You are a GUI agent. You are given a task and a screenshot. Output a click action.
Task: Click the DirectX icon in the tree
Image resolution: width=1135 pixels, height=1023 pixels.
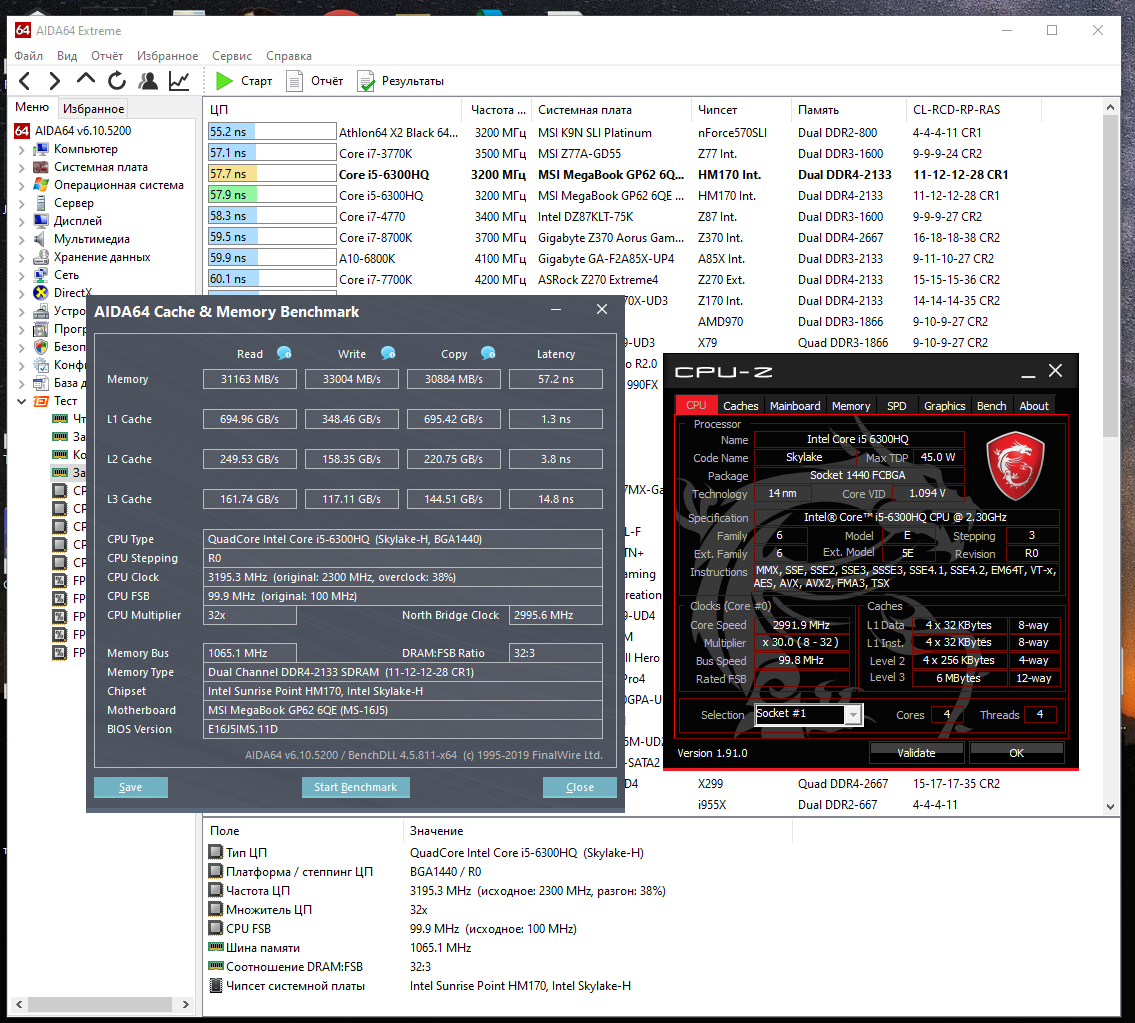coord(41,293)
